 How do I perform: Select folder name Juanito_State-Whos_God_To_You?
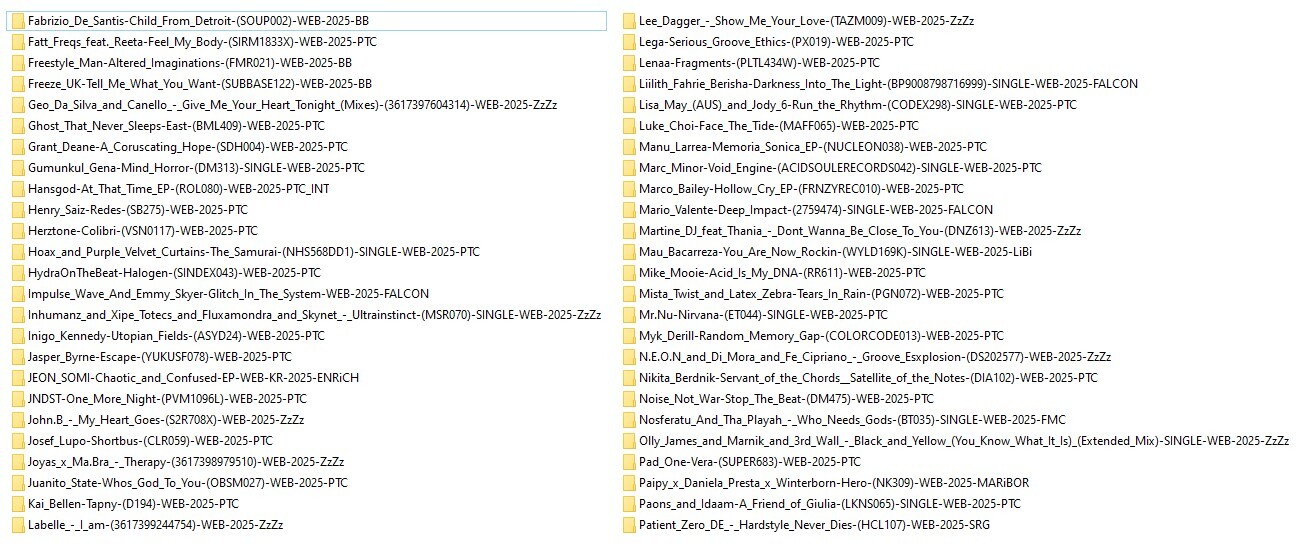pyautogui.click(x=188, y=483)
